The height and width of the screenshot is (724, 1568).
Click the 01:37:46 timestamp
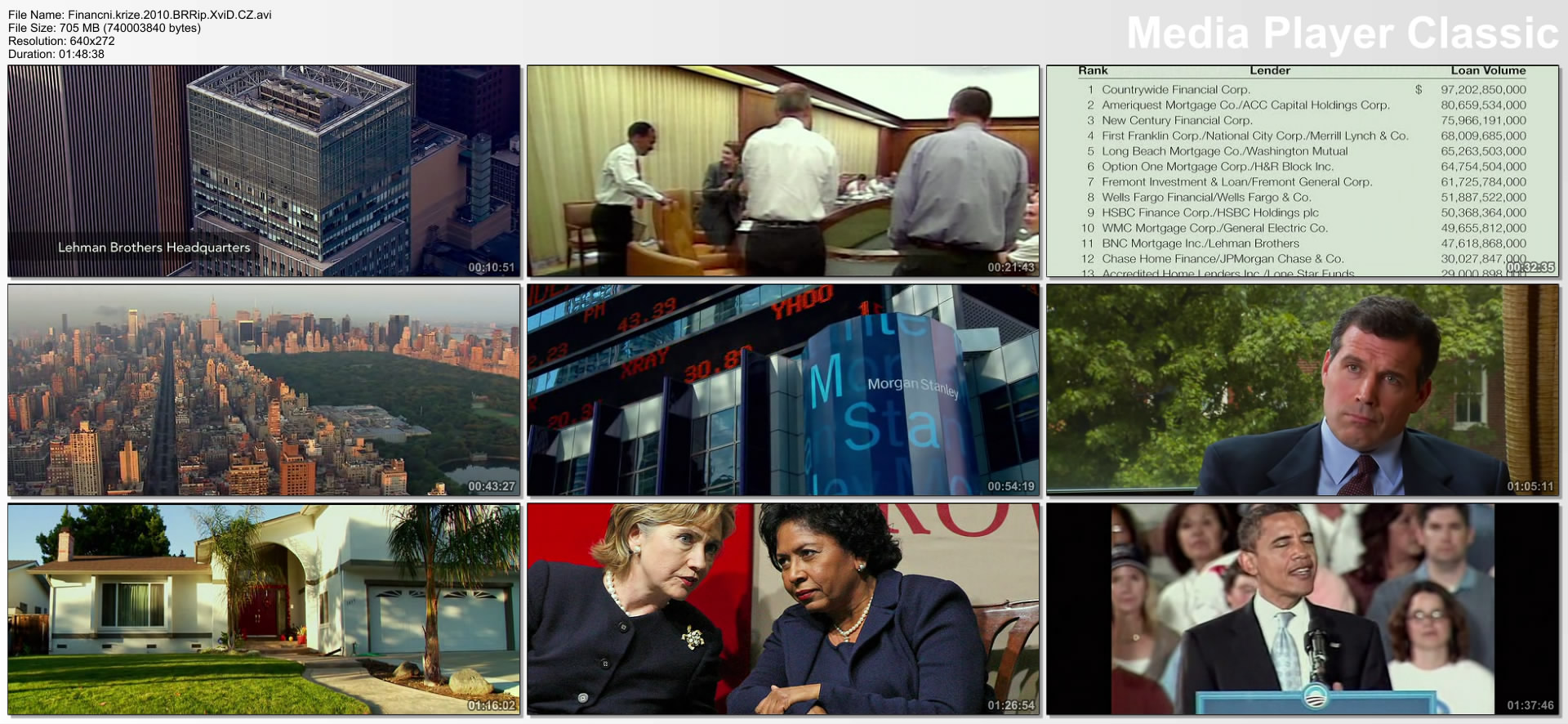(1530, 705)
